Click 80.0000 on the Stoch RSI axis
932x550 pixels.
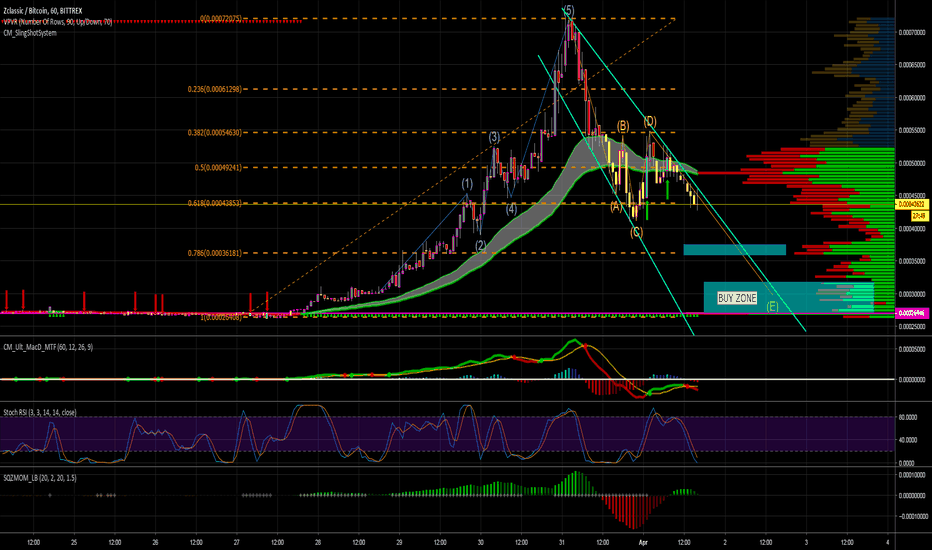[x=907, y=417]
